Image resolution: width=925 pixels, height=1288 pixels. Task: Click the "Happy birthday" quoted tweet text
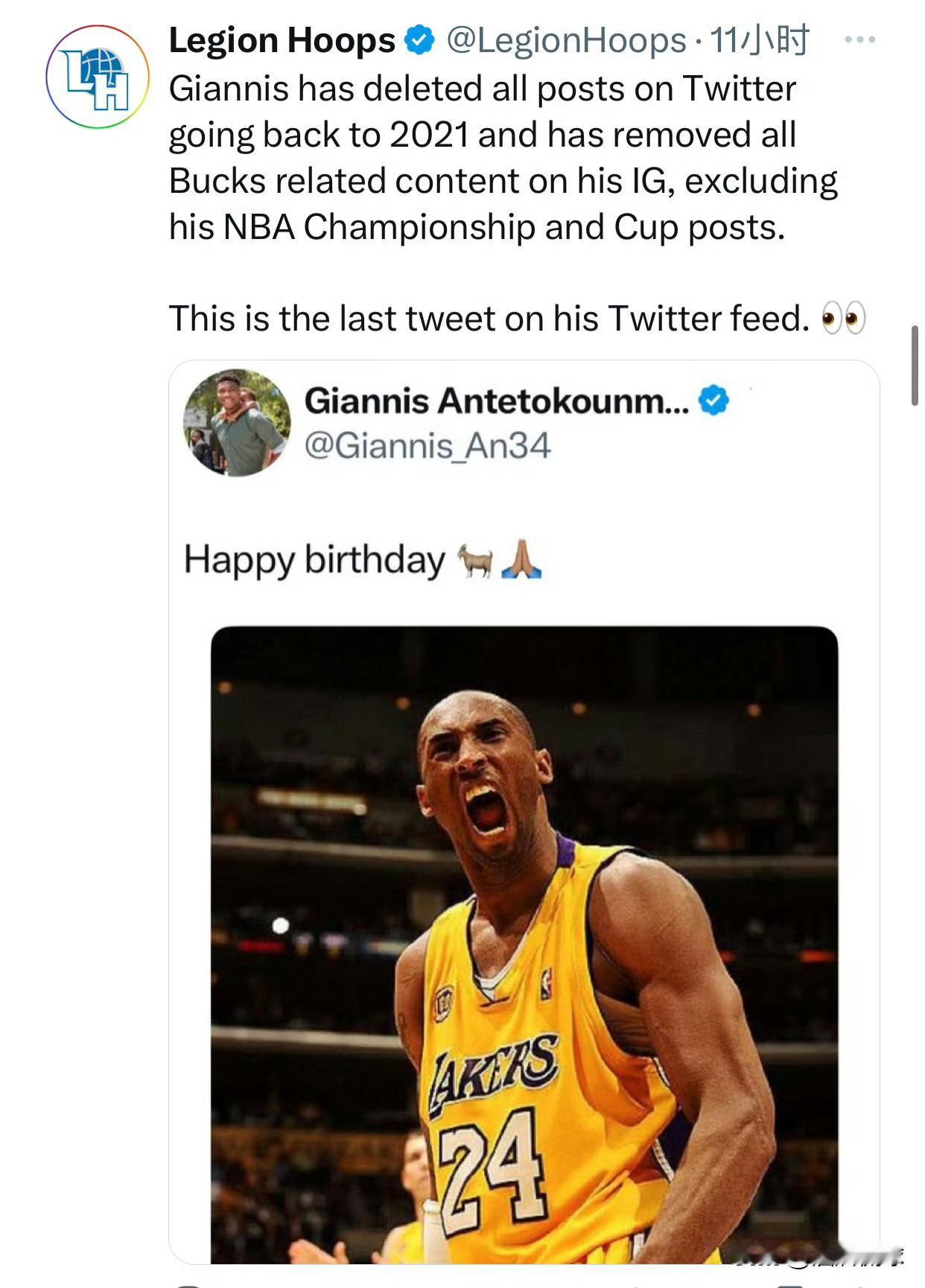tap(314, 560)
